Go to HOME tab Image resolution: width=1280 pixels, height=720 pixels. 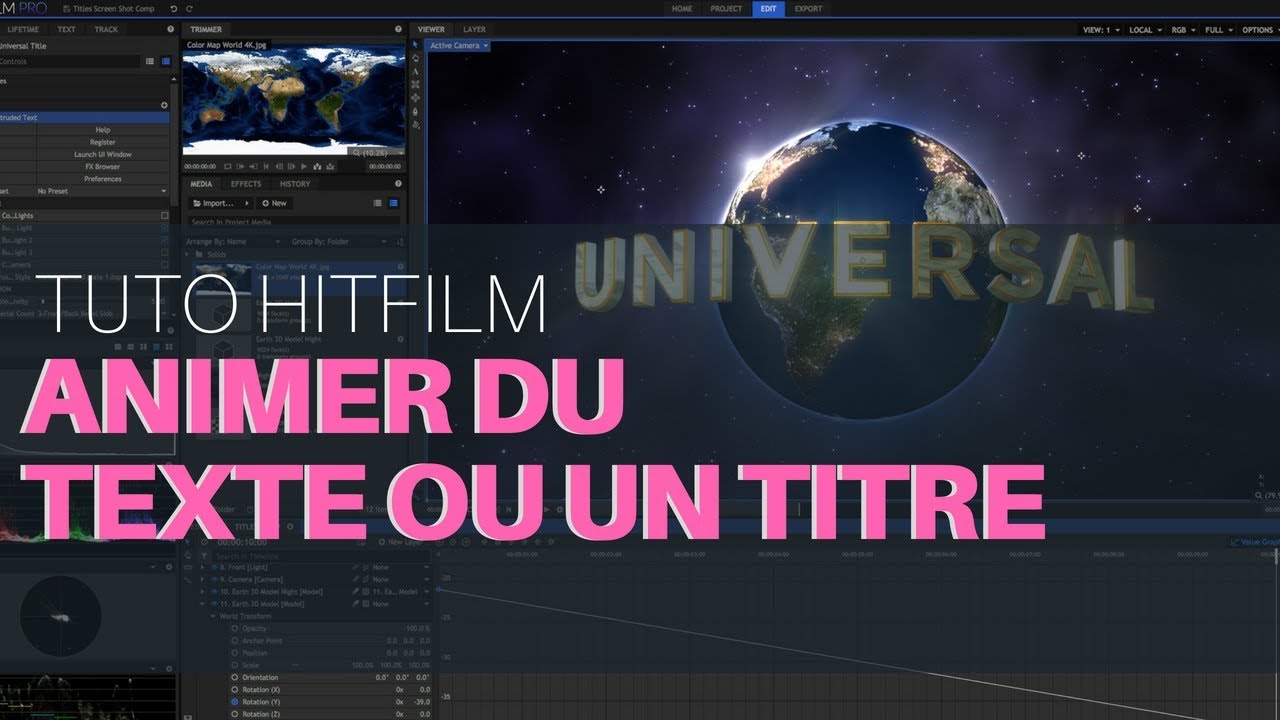pyautogui.click(x=682, y=8)
